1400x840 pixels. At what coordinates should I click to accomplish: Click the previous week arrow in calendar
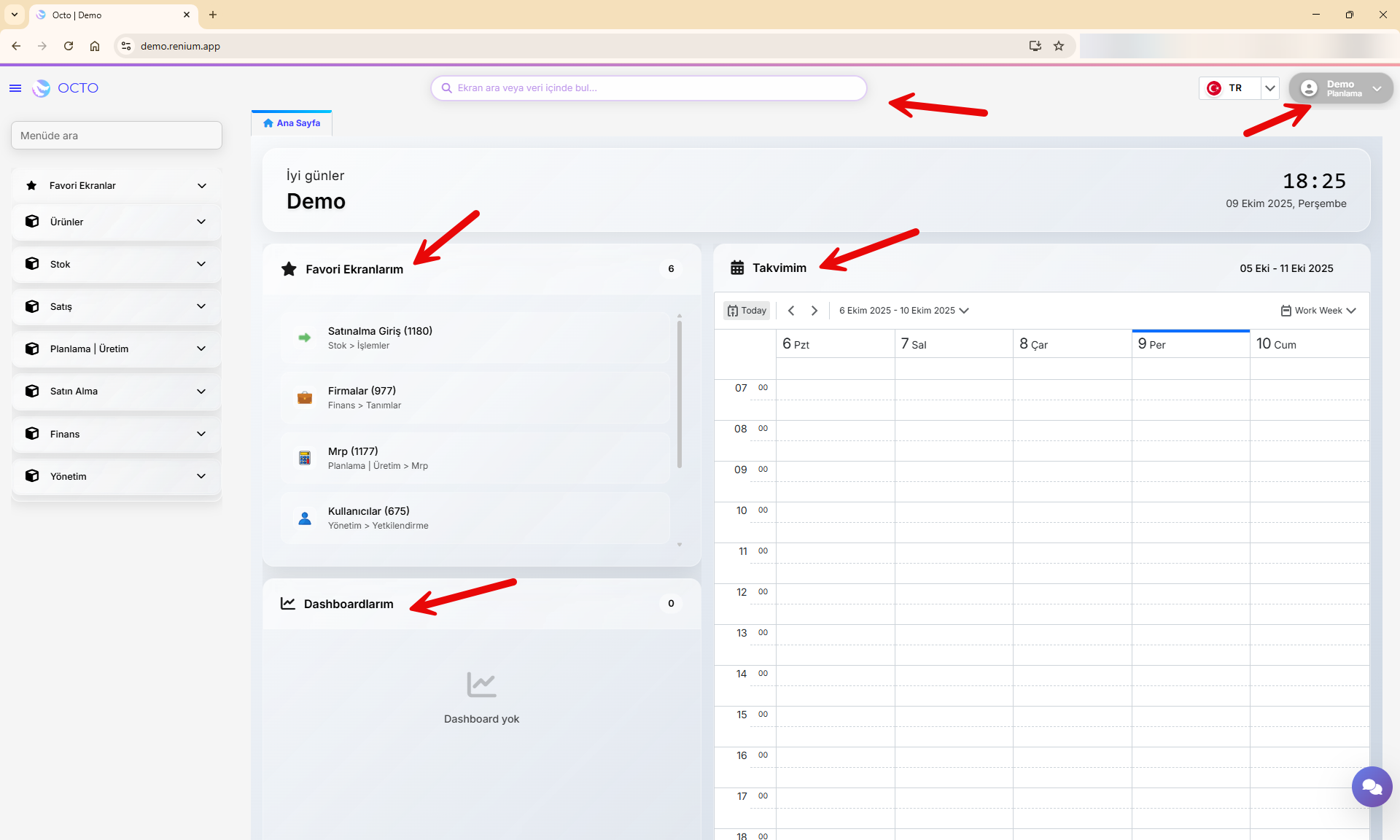[x=791, y=311]
